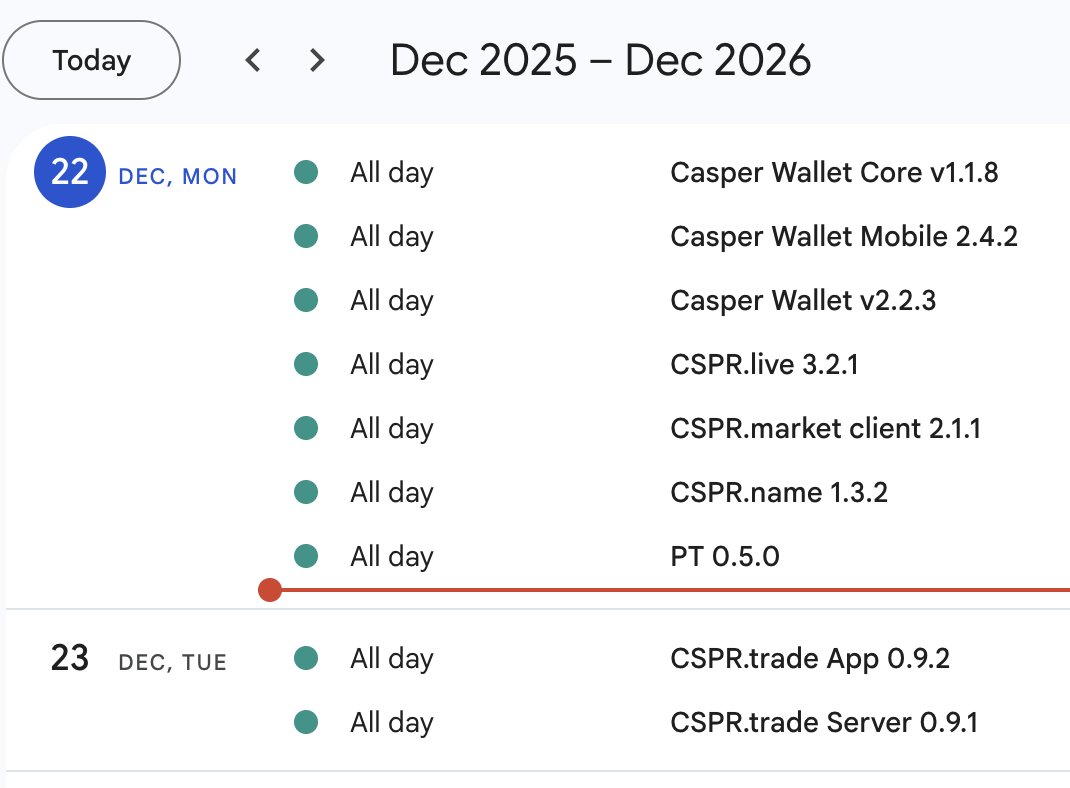The image size is (1070, 788).
Task: Open the PT 0.5.0 event
Action: 725,557
